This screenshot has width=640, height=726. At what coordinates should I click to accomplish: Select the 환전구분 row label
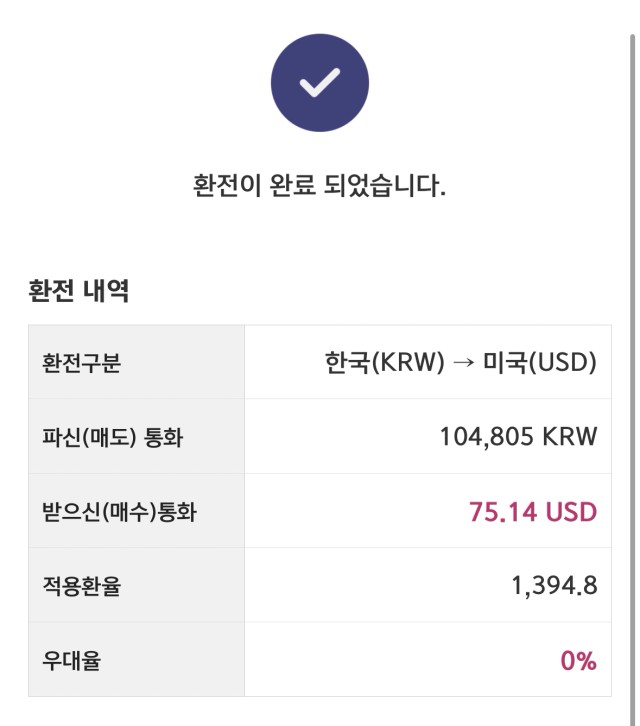tap(82, 363)
